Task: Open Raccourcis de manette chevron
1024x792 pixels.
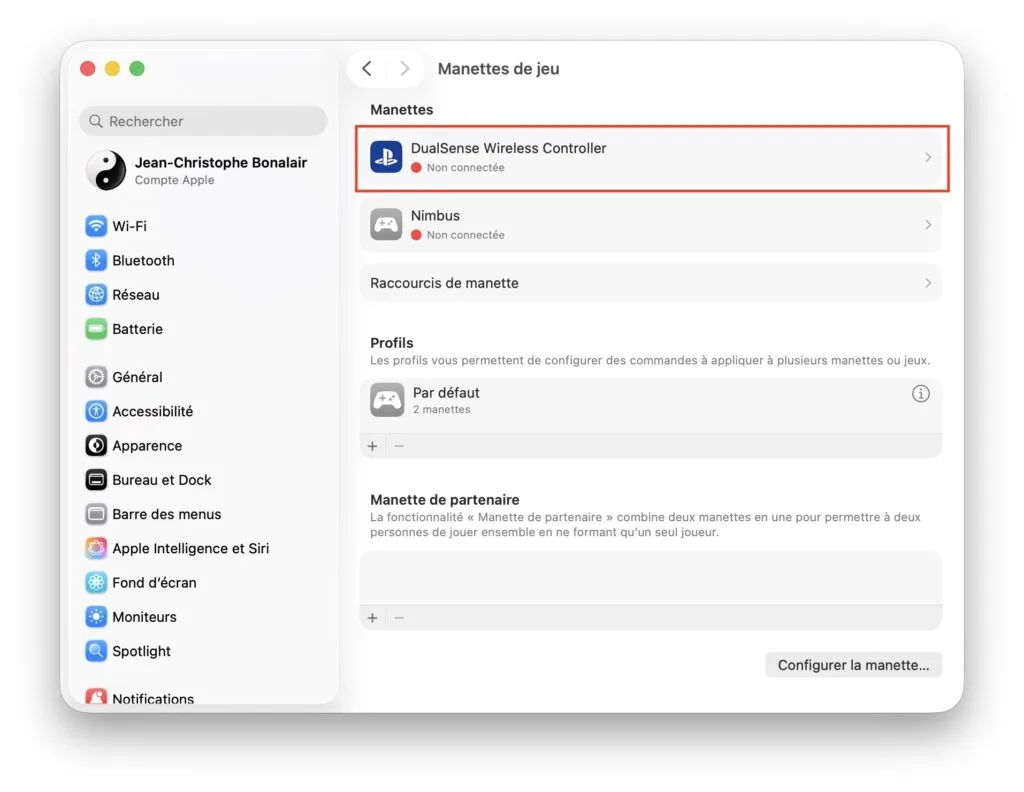Action: coord(927,283)
